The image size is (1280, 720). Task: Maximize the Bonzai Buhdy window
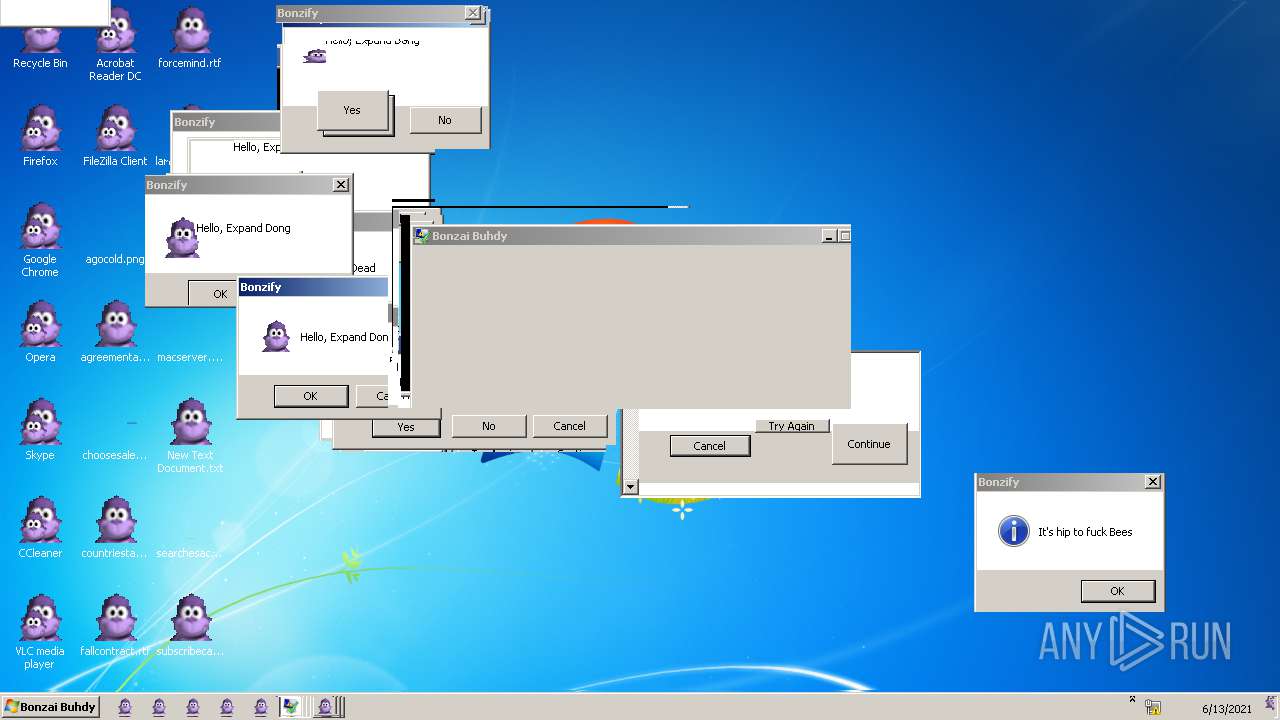point(844,236)
